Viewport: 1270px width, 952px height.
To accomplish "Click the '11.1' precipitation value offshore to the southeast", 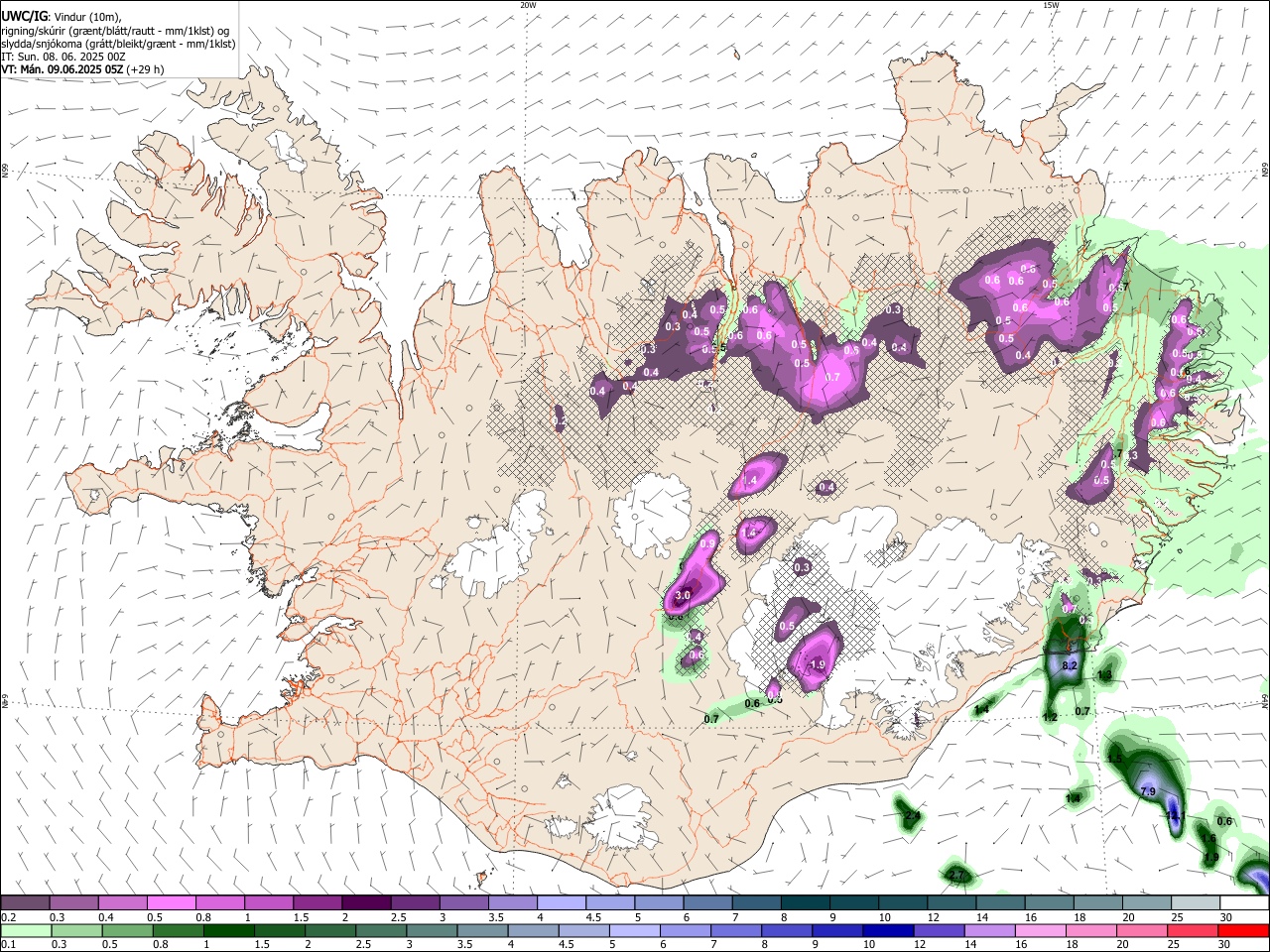I will click(x=1176, y=816).
